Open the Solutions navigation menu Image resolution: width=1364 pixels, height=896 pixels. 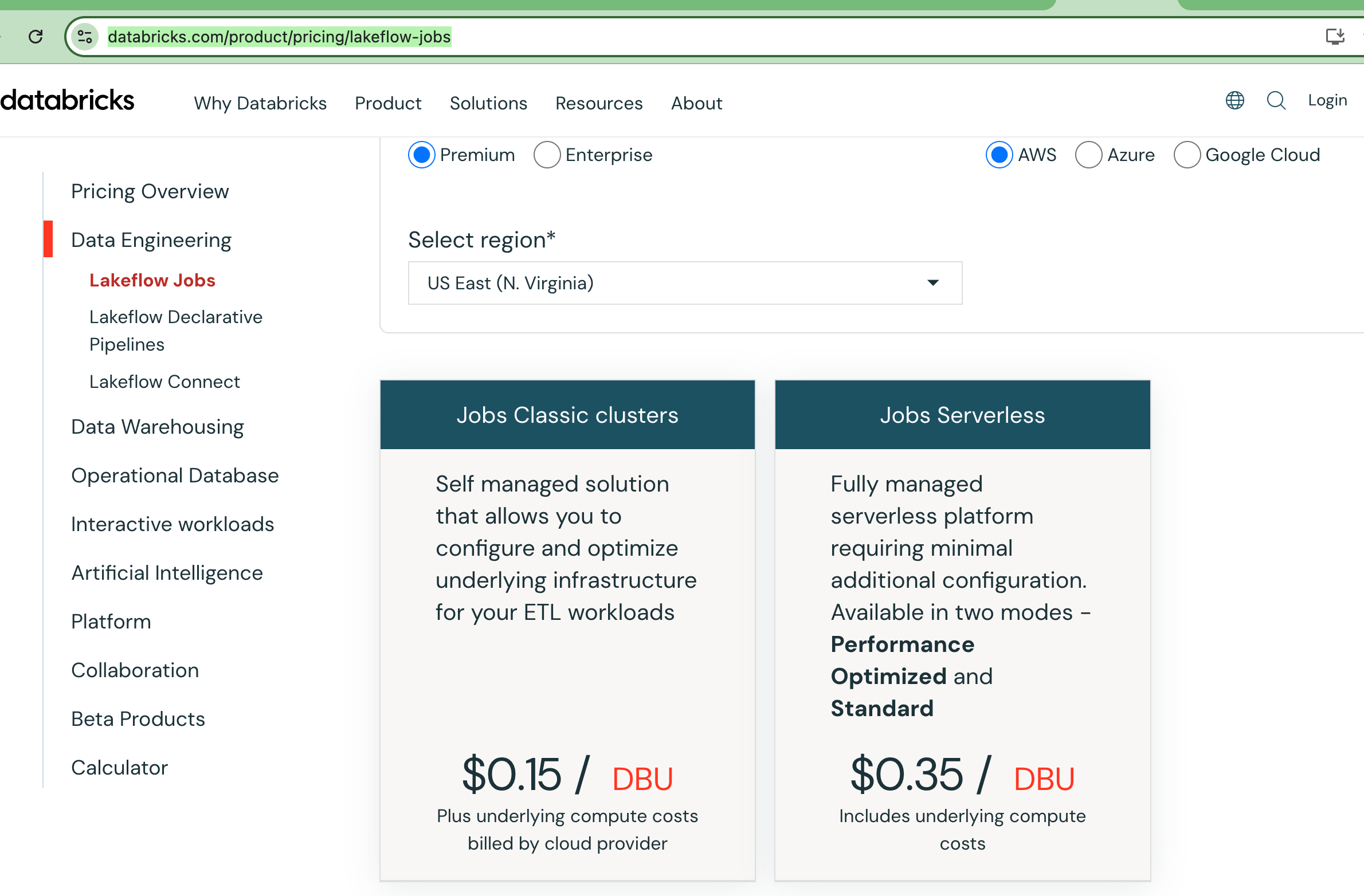488,103
